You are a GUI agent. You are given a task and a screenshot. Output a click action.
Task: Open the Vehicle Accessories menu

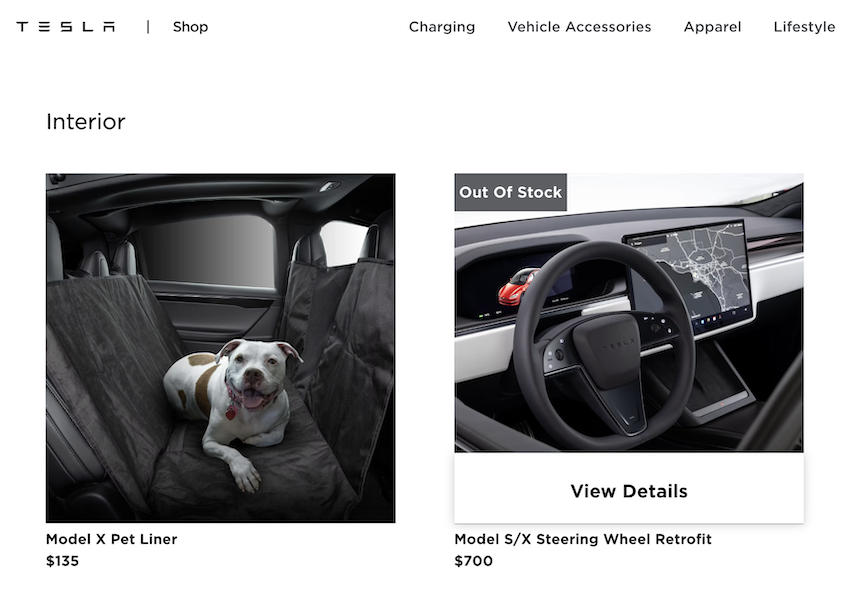[579, 27]
